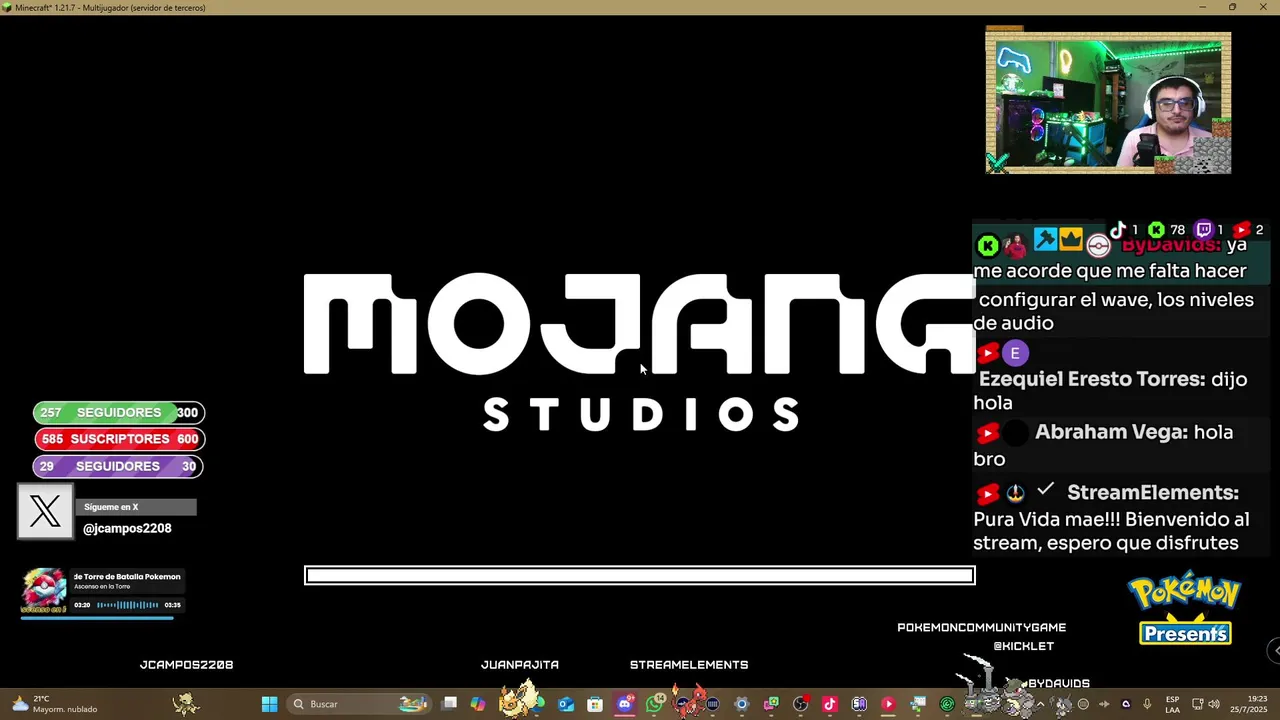
Task: Open the network status tray icon
Action: [1197, 704]
